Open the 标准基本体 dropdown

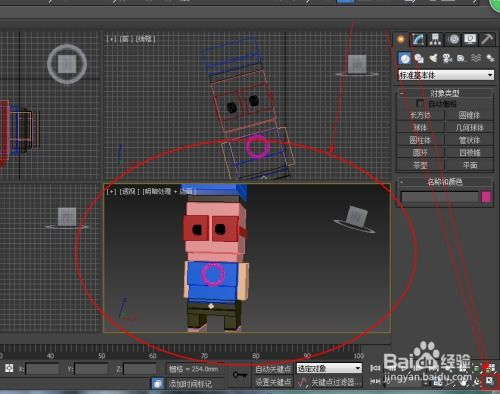[446, 75]
